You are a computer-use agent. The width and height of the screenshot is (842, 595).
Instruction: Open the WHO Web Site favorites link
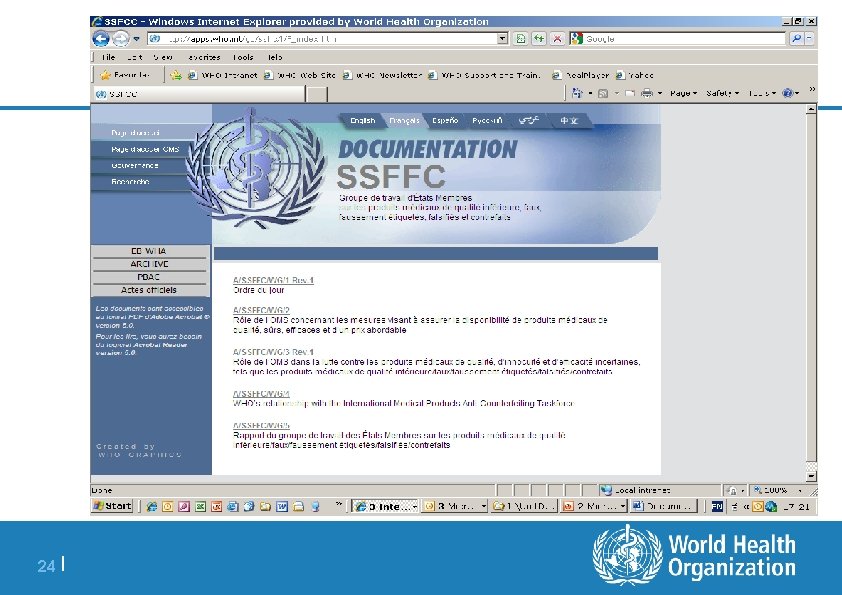[x=300, y=75]
